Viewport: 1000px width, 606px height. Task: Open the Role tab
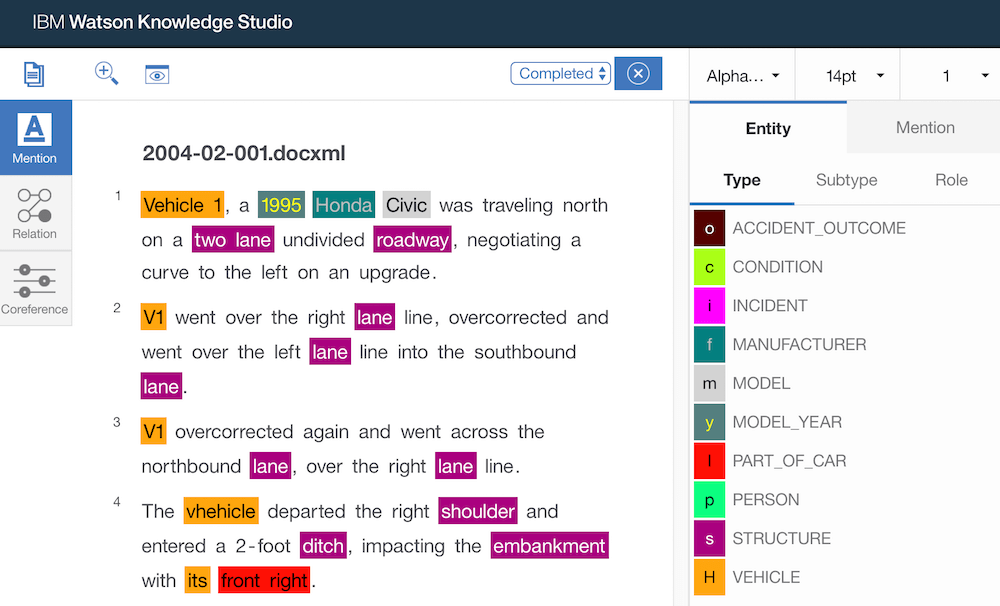[x=951, y=180]
